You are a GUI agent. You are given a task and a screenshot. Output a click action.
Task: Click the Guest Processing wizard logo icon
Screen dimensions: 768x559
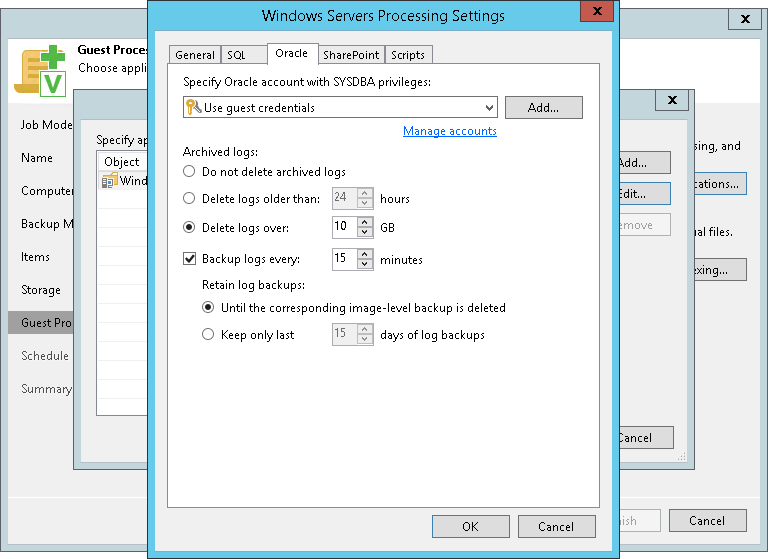[40, 71]
